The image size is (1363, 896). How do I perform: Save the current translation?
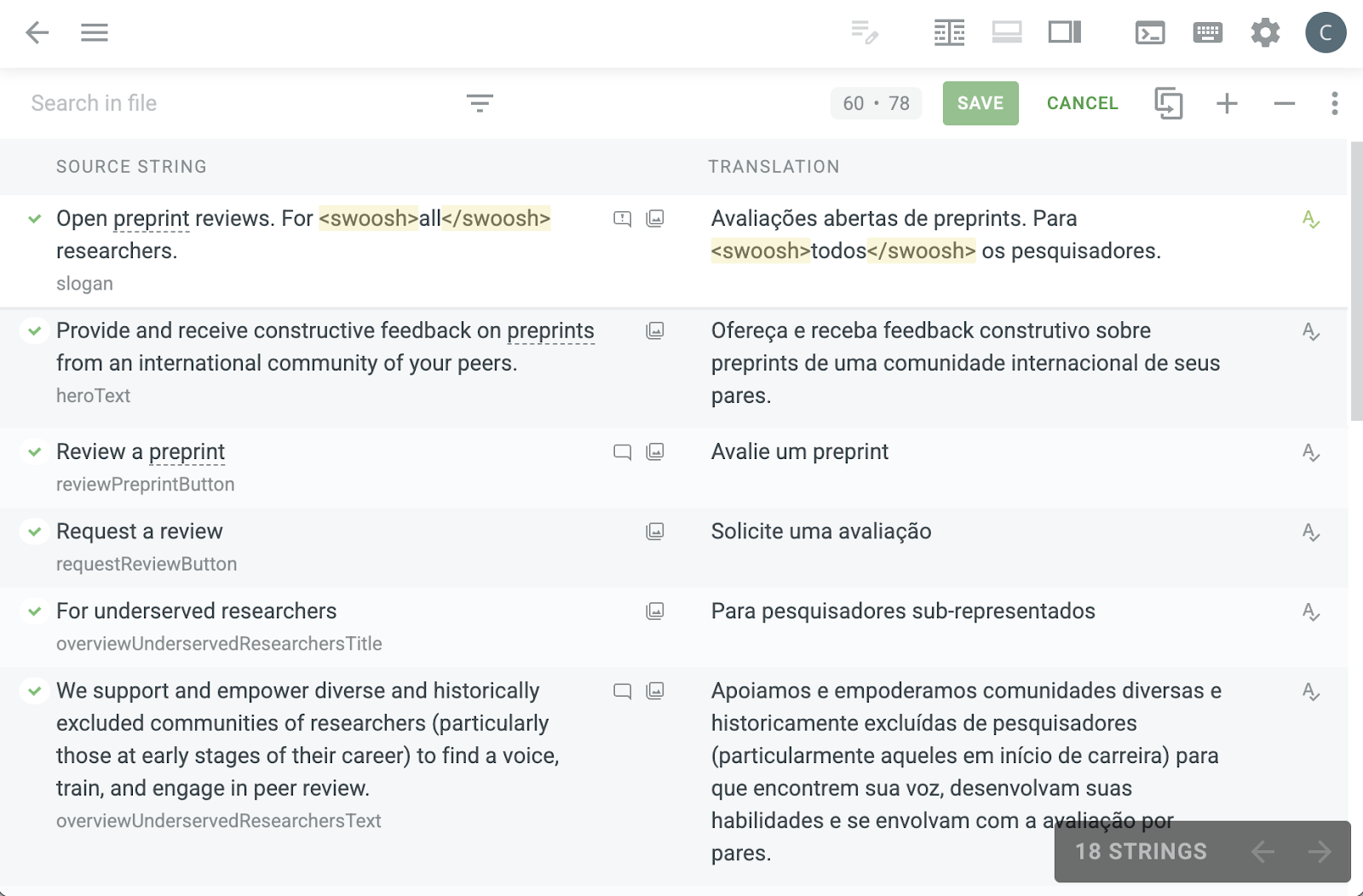coord(981,103)
